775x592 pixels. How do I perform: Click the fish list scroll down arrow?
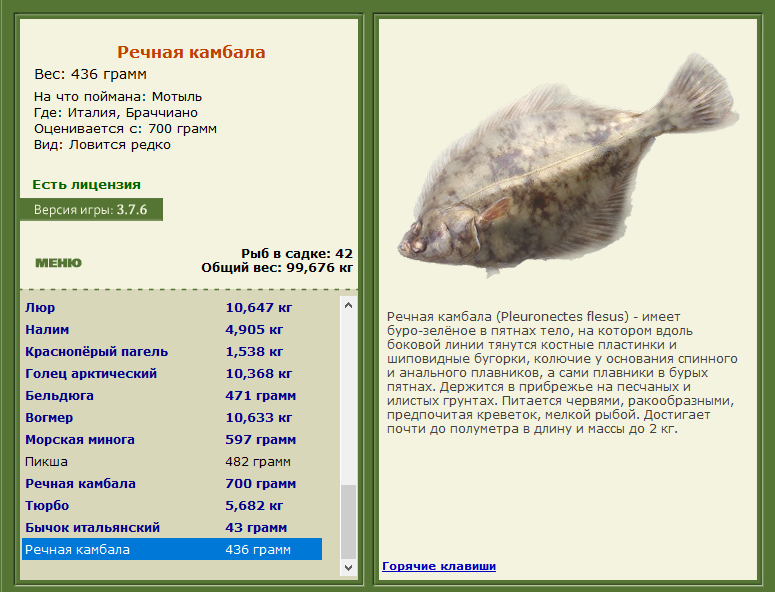(348, 567)
